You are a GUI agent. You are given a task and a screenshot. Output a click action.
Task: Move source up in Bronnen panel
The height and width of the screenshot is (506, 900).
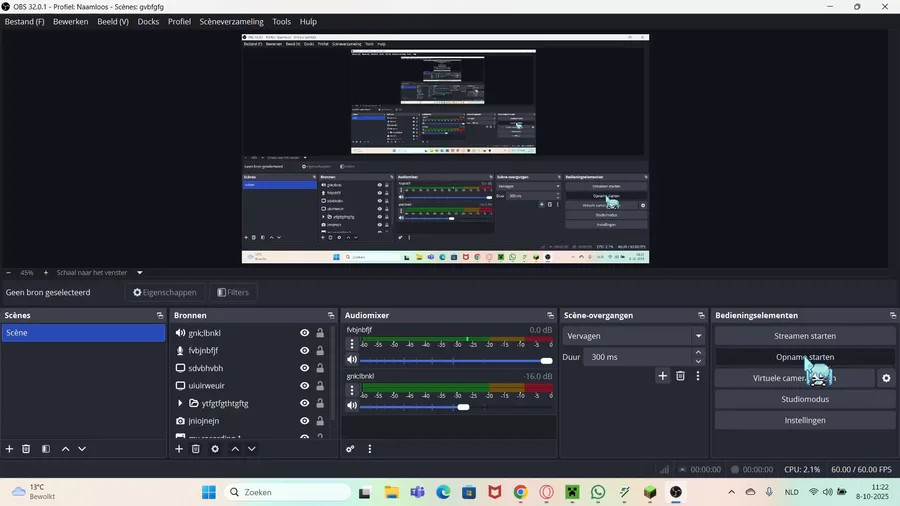click(235, 449)
